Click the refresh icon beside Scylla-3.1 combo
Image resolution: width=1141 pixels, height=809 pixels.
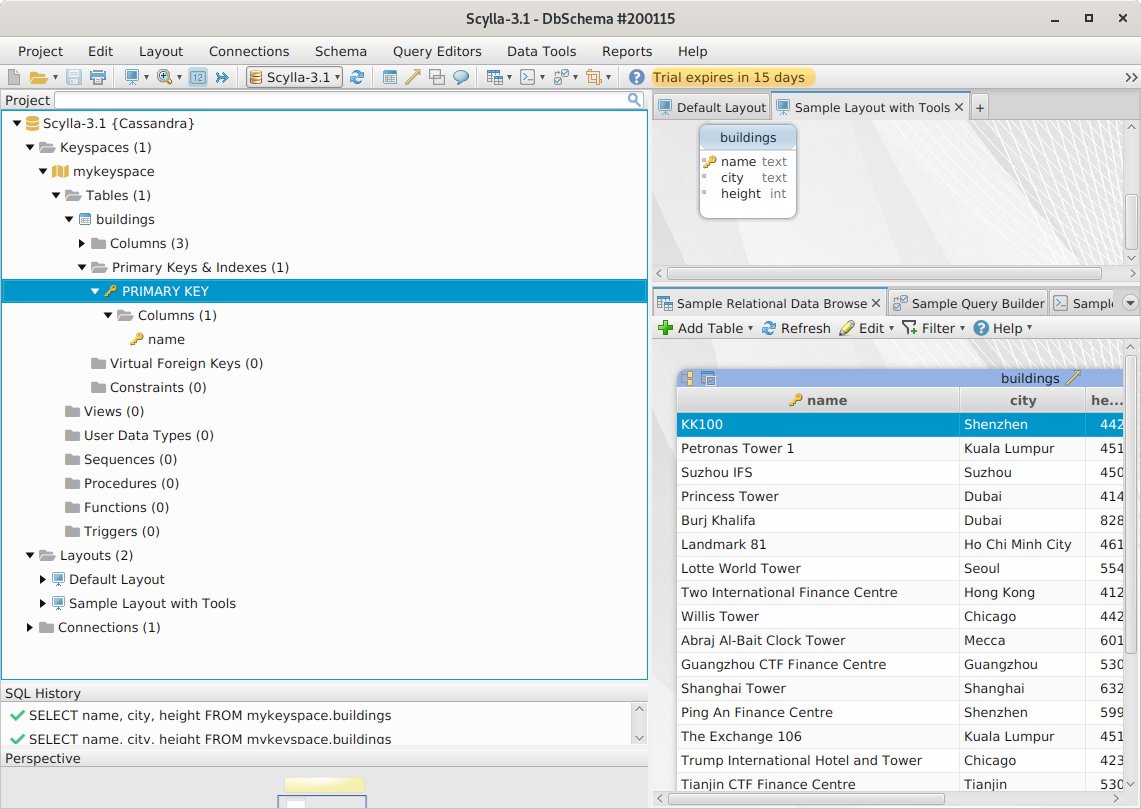357,77
